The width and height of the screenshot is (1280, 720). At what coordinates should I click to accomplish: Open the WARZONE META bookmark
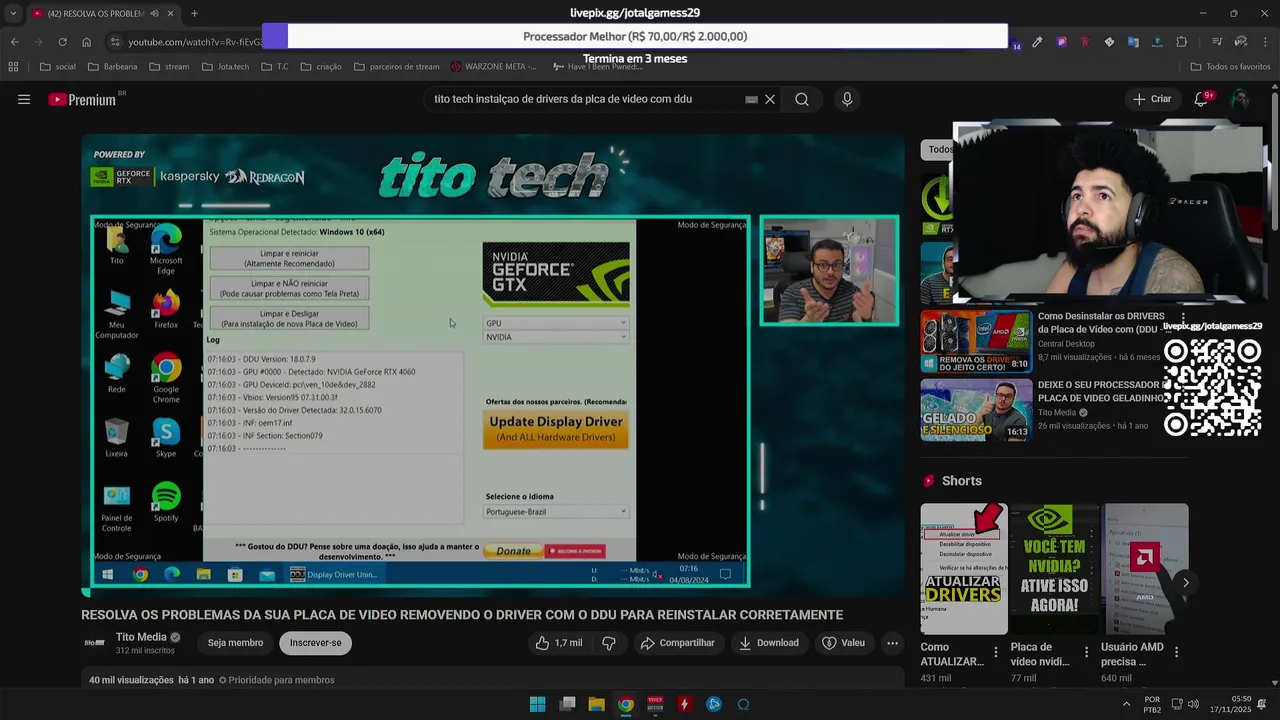tap(493, 67)
